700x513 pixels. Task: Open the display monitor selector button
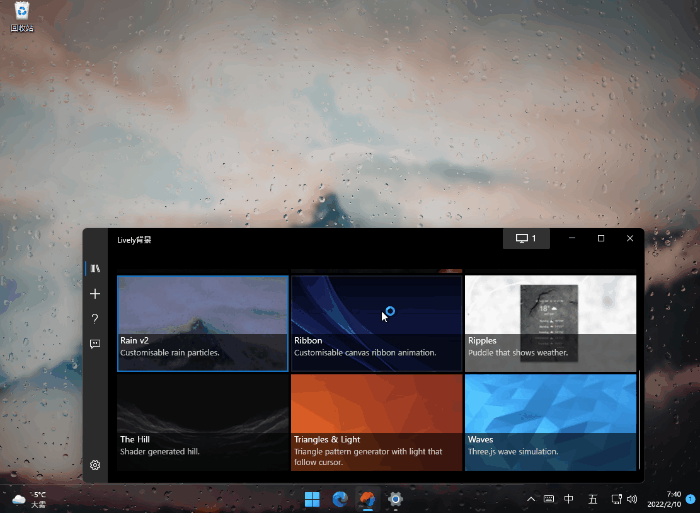tap(526, 239)
